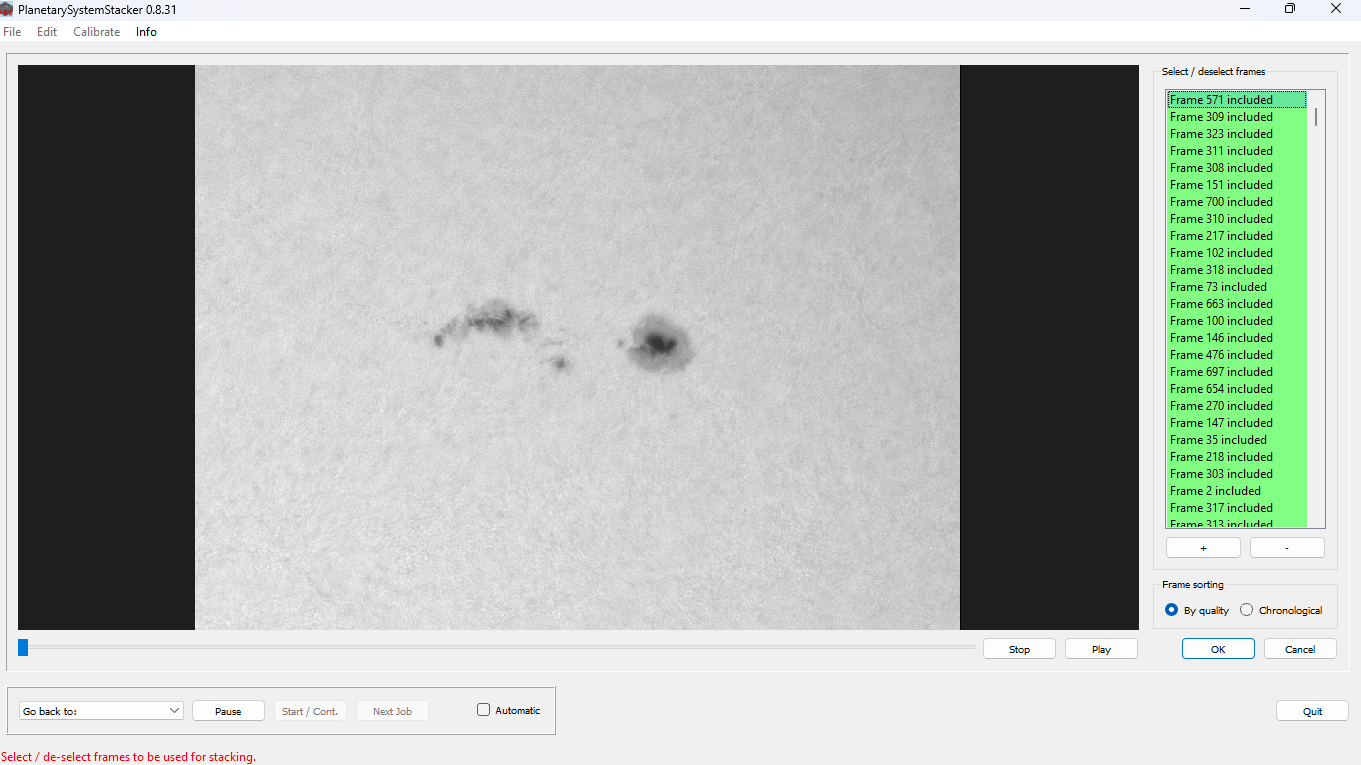Select Frame 303 included

tap(1237, 474)
